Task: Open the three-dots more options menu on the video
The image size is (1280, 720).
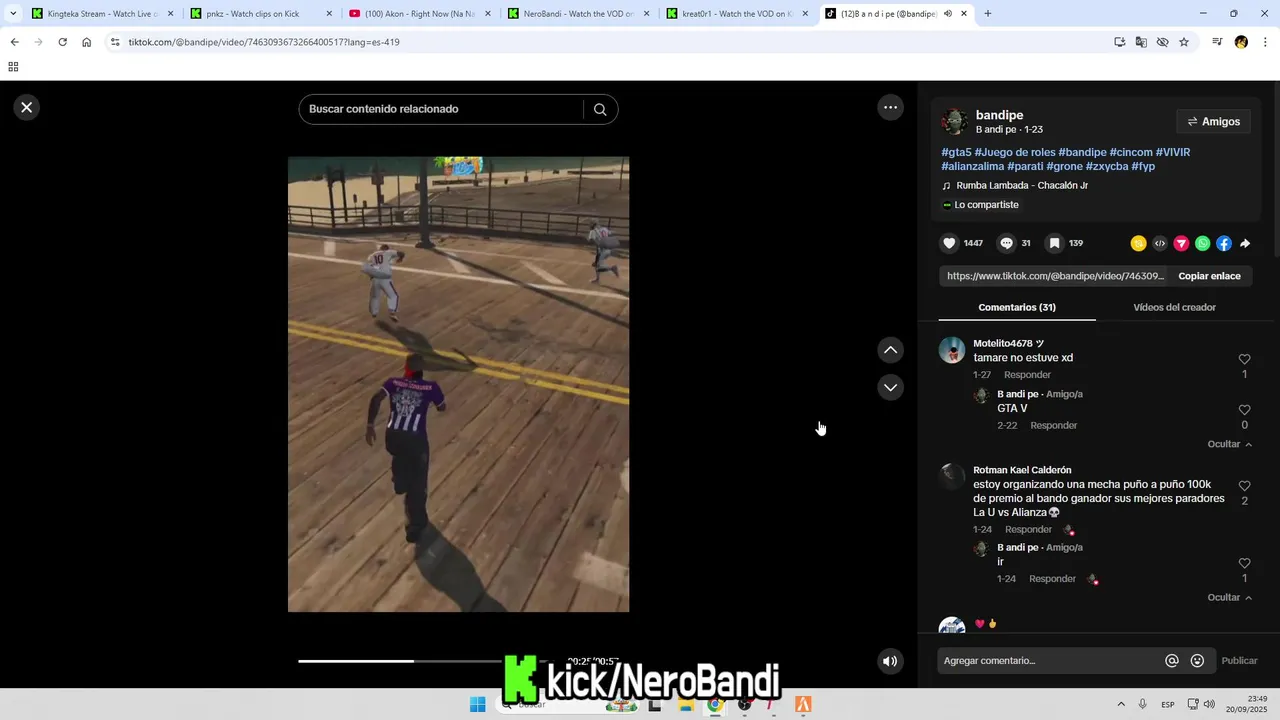Action: [890, 107]
